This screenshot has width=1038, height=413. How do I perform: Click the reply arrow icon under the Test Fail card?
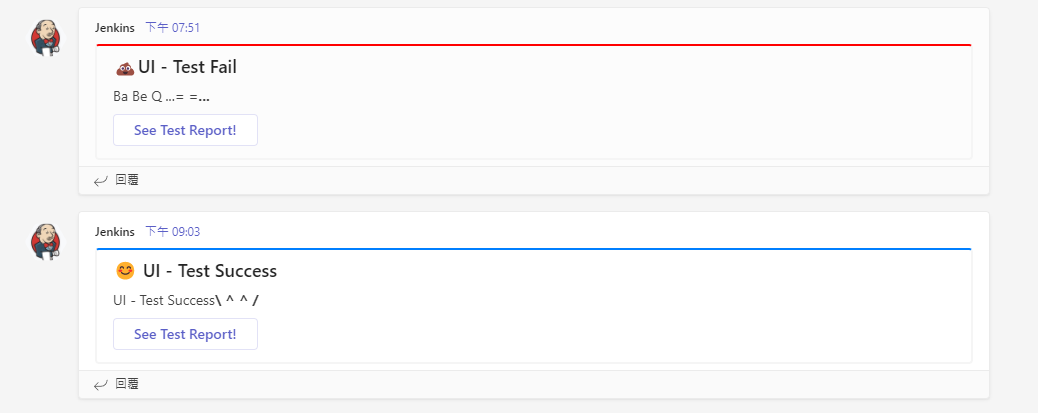[100, 181]
